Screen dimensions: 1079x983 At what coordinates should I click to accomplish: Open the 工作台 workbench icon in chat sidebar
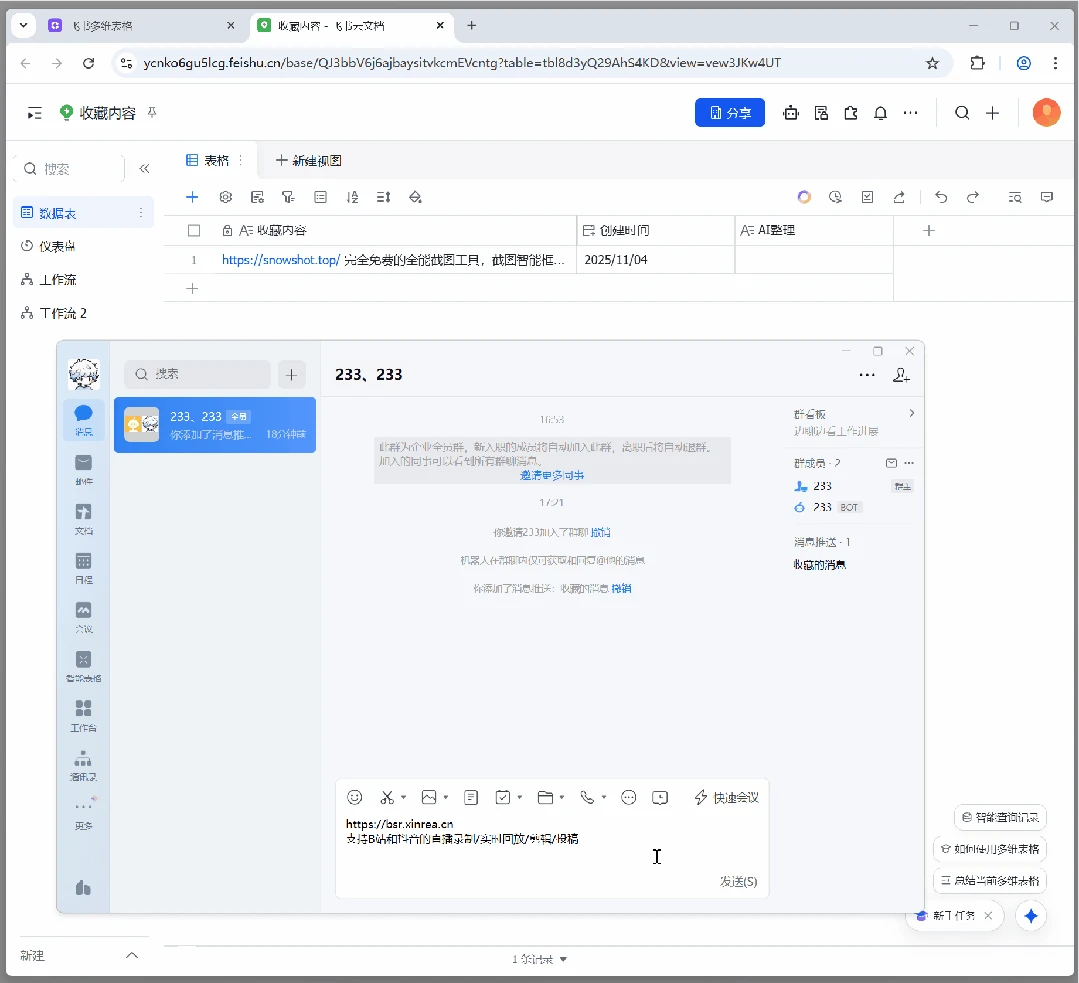(83, 715)
